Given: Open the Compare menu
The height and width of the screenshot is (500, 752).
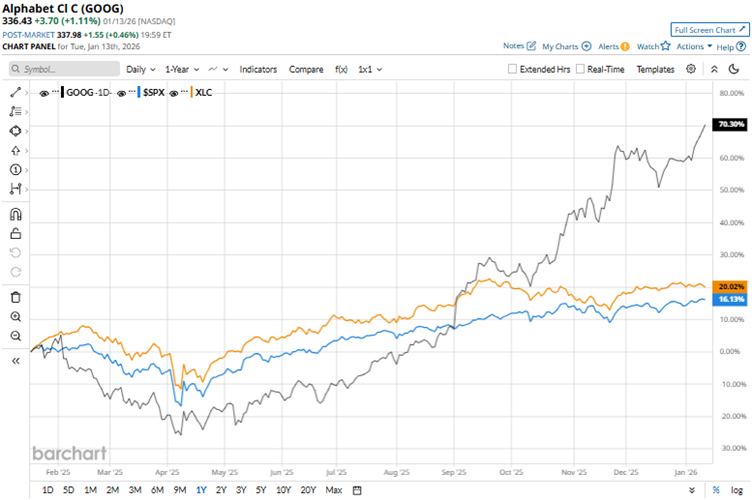Looking at the screenshot, I should pyautogui.click(x=306, y=70).
